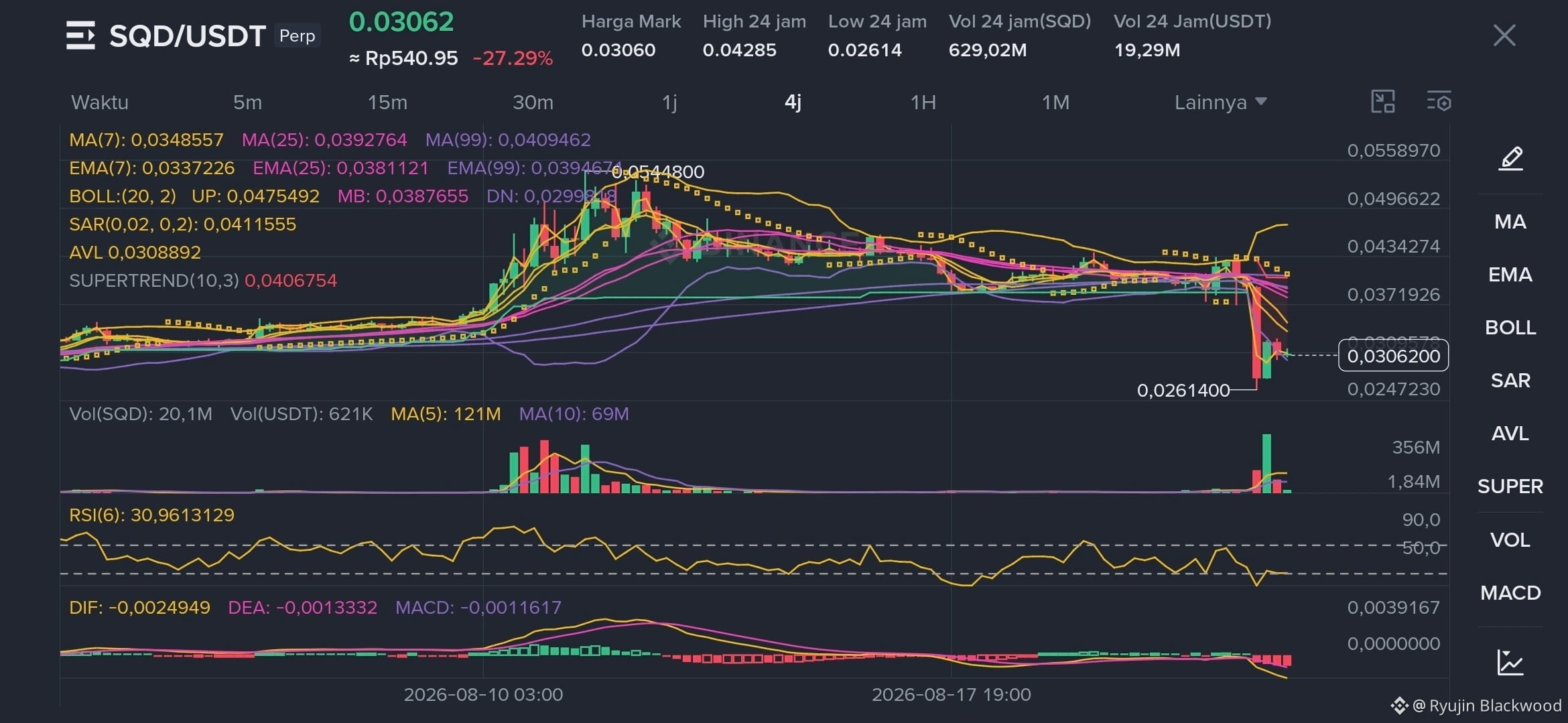Image resolution: width=1568 pixels, height=723 pixels.
Task: Select the 4j timeframe tab
Action: pos(793,103)
